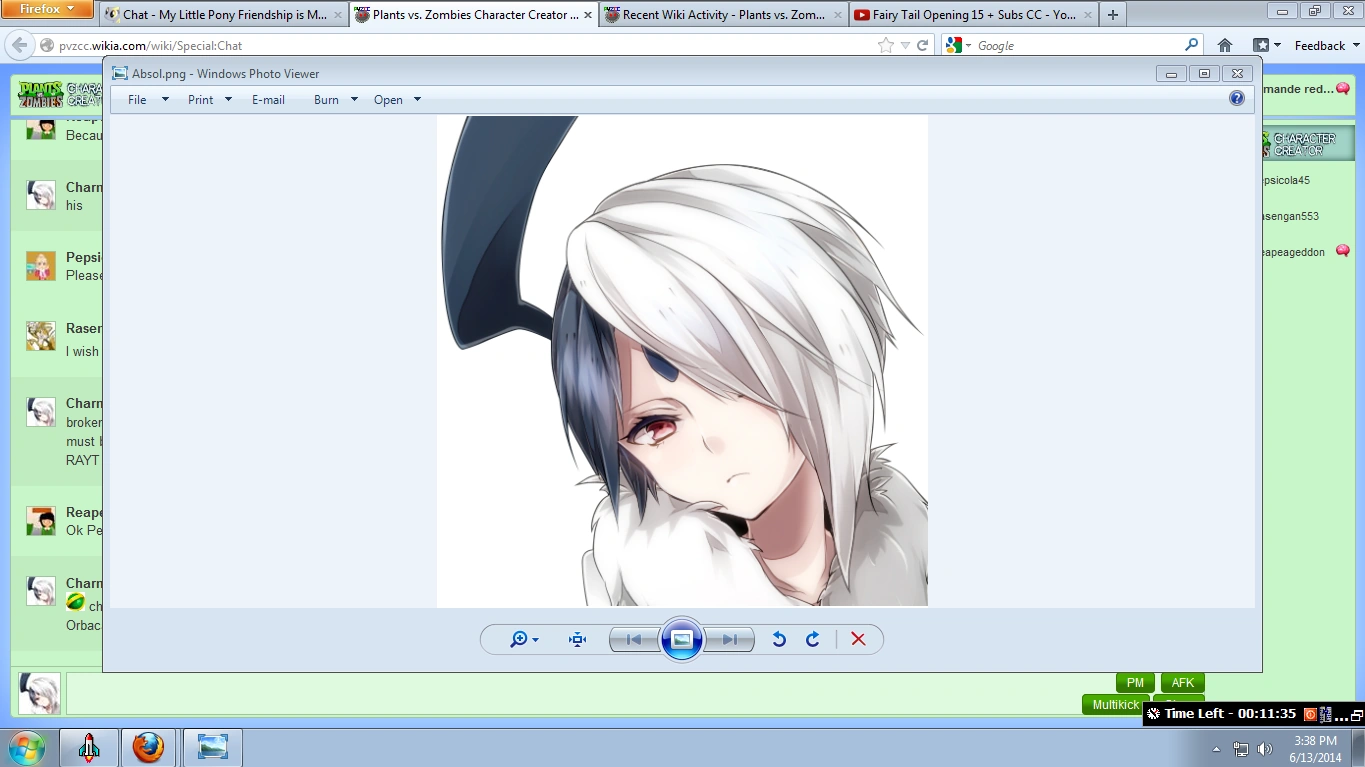Image resolution: width=1365 pixels, height=767 pixels.
Task: Click the PM button
Action: pos(1134,682)
